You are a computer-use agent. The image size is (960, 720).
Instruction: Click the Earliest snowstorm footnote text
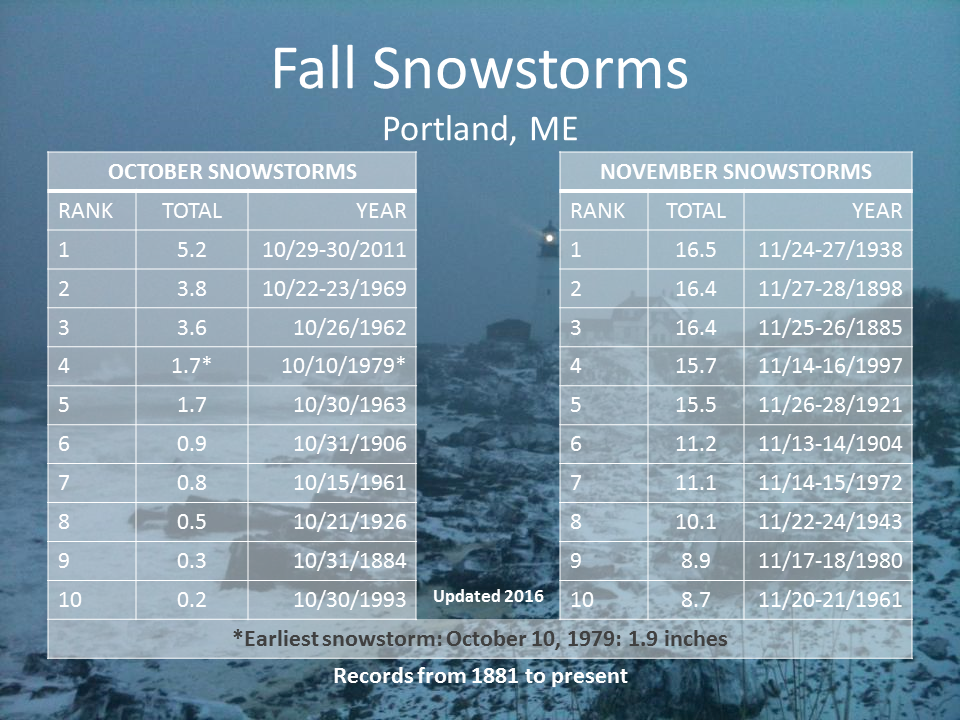(x=480, y=639)
